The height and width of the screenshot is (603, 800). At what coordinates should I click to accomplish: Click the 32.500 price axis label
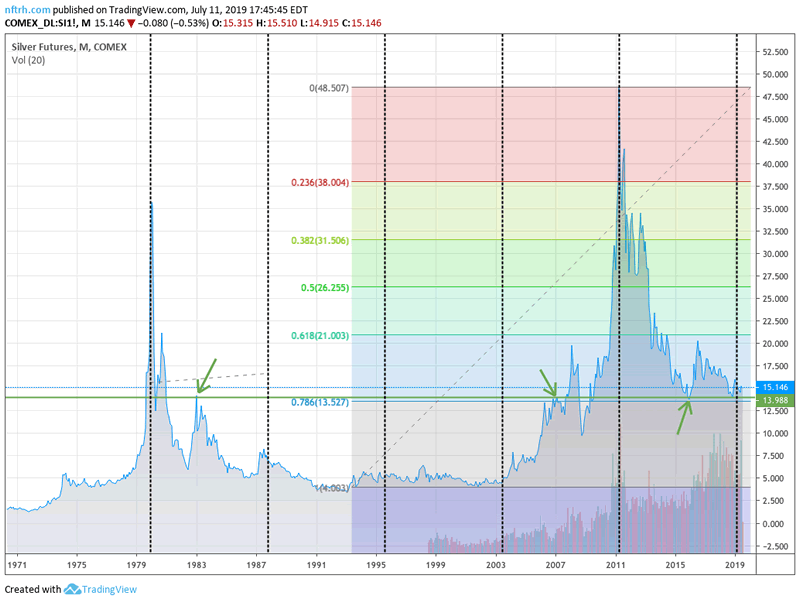pyautogui.click(x=775, y=231)
